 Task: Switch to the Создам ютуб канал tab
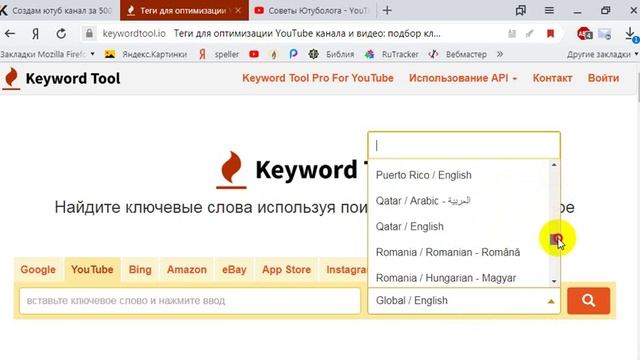point(60,11)
